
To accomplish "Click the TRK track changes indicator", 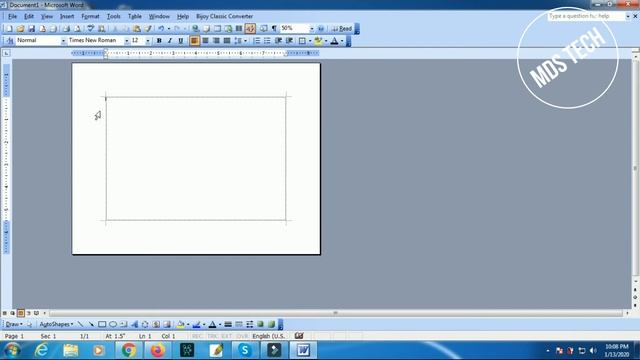I will pyautogui.click(x=212, y=336).
